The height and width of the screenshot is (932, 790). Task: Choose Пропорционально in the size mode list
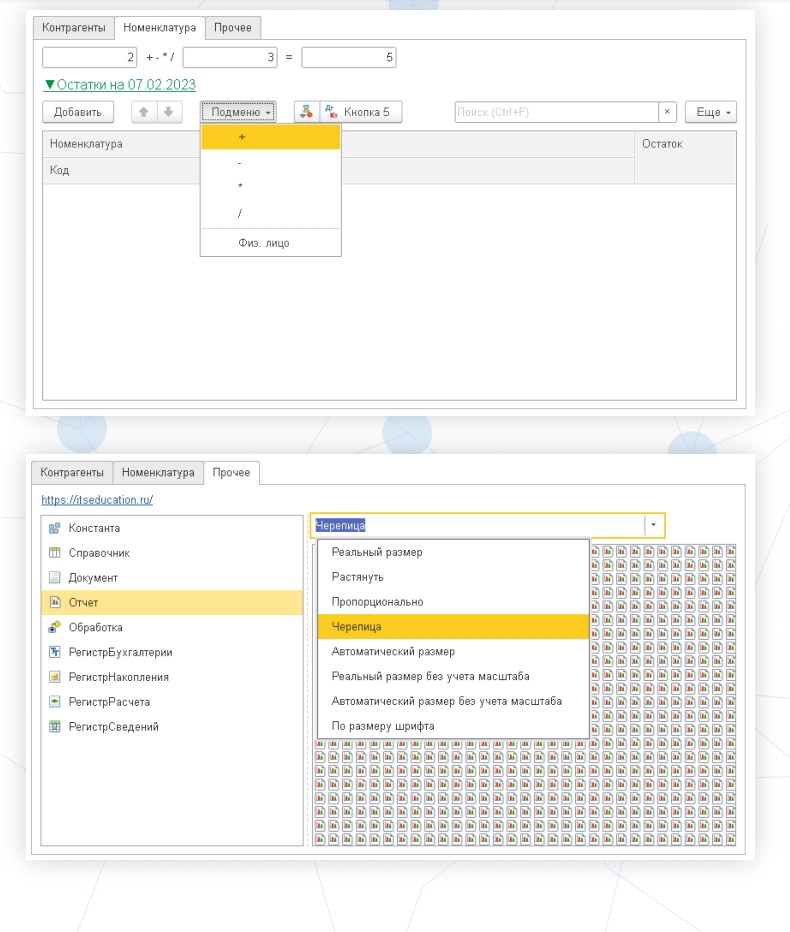377,602
